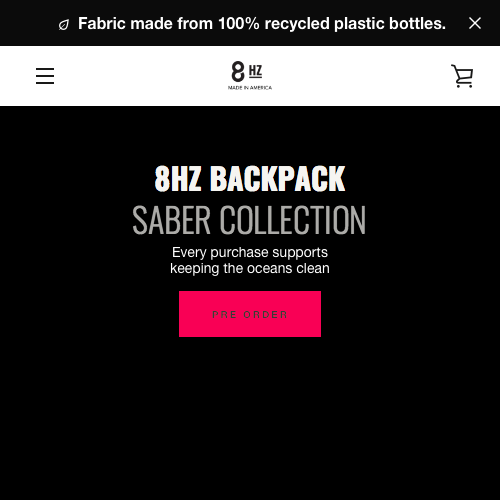
Task: View cart contents using cart icon
Action: (x=462, y=76)
